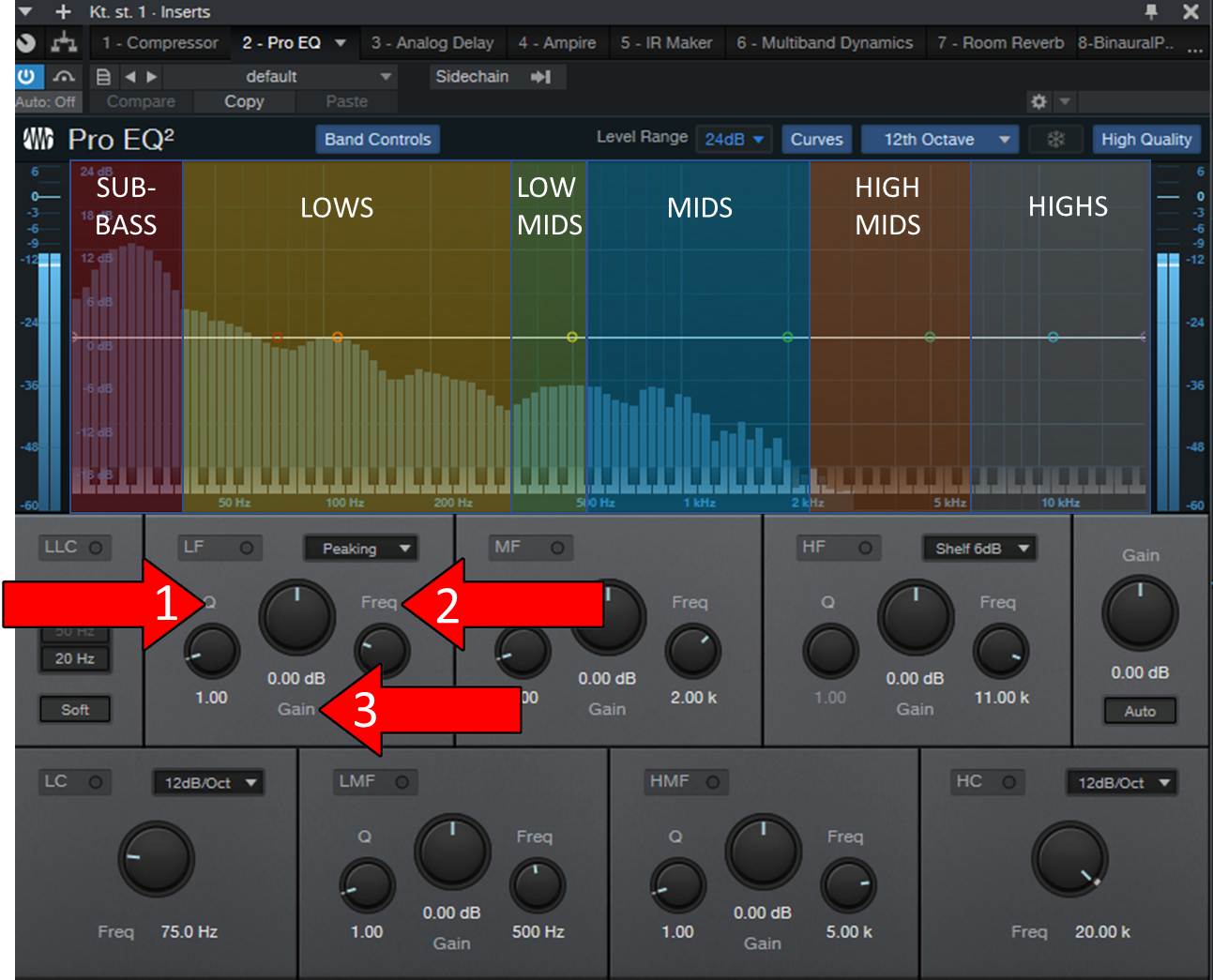Enable the LLC band
Viewport: 1213px width, 980px height.
[96, 548]
